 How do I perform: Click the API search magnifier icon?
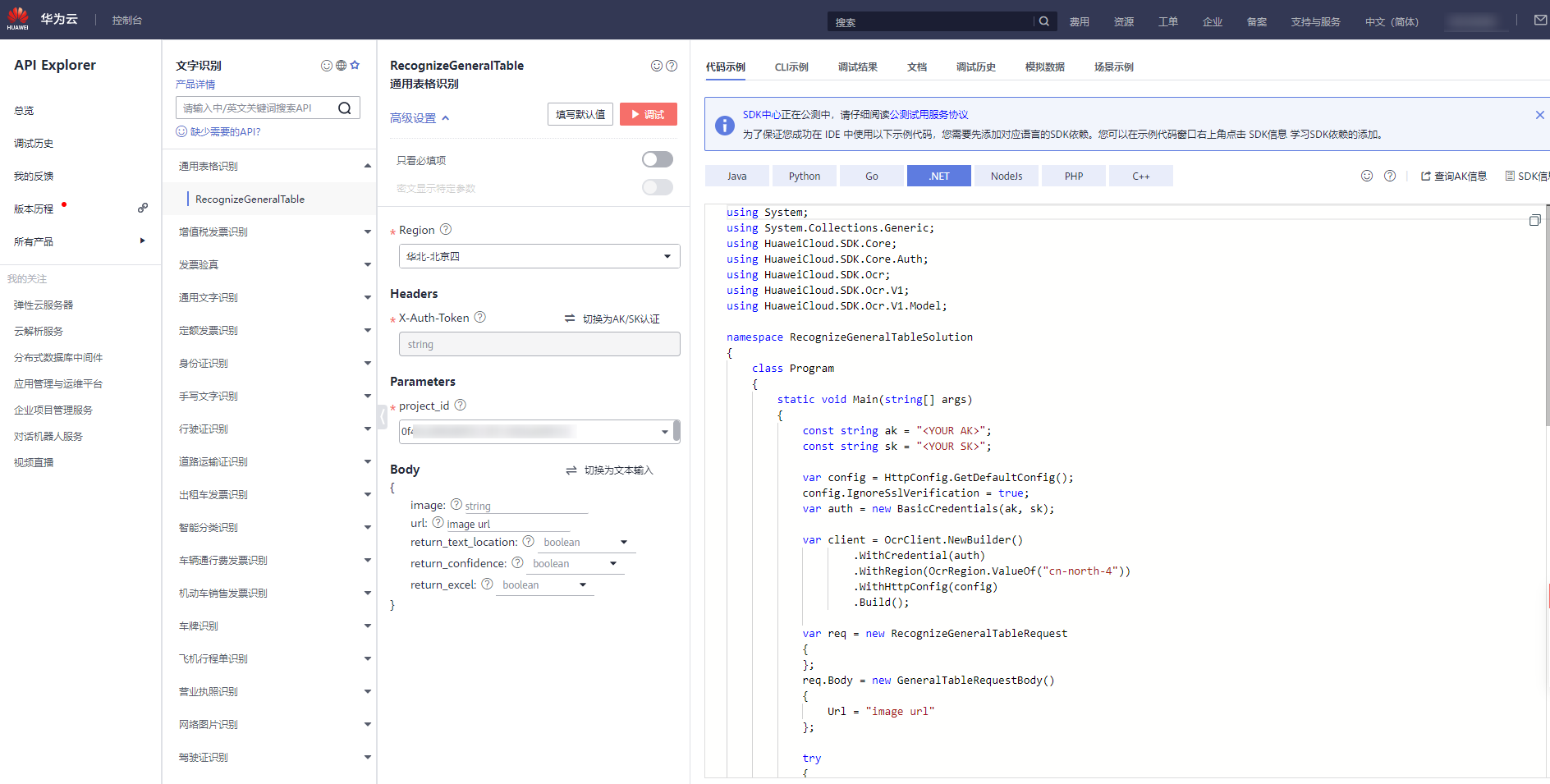click(x=345, y=108)
